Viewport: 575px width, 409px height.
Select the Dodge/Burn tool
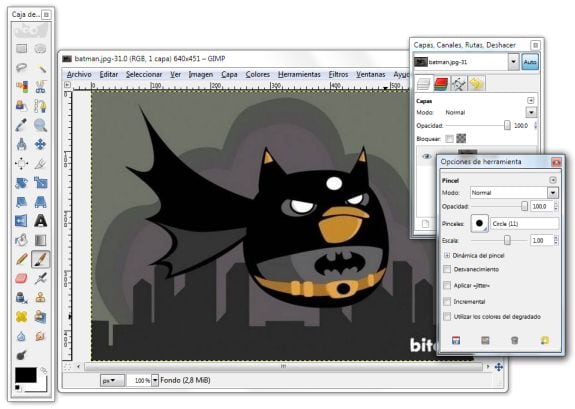22,355
